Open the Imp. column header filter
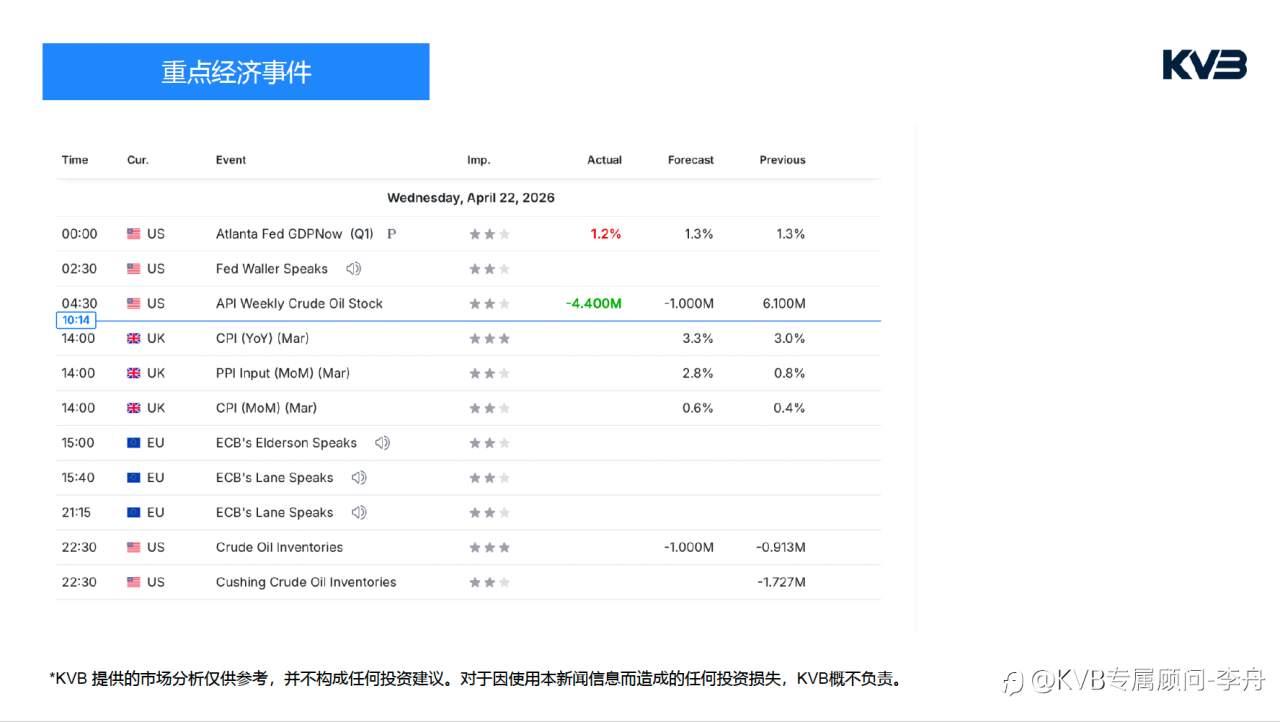Screen dimensions: 1280x722 click(478, 160)
